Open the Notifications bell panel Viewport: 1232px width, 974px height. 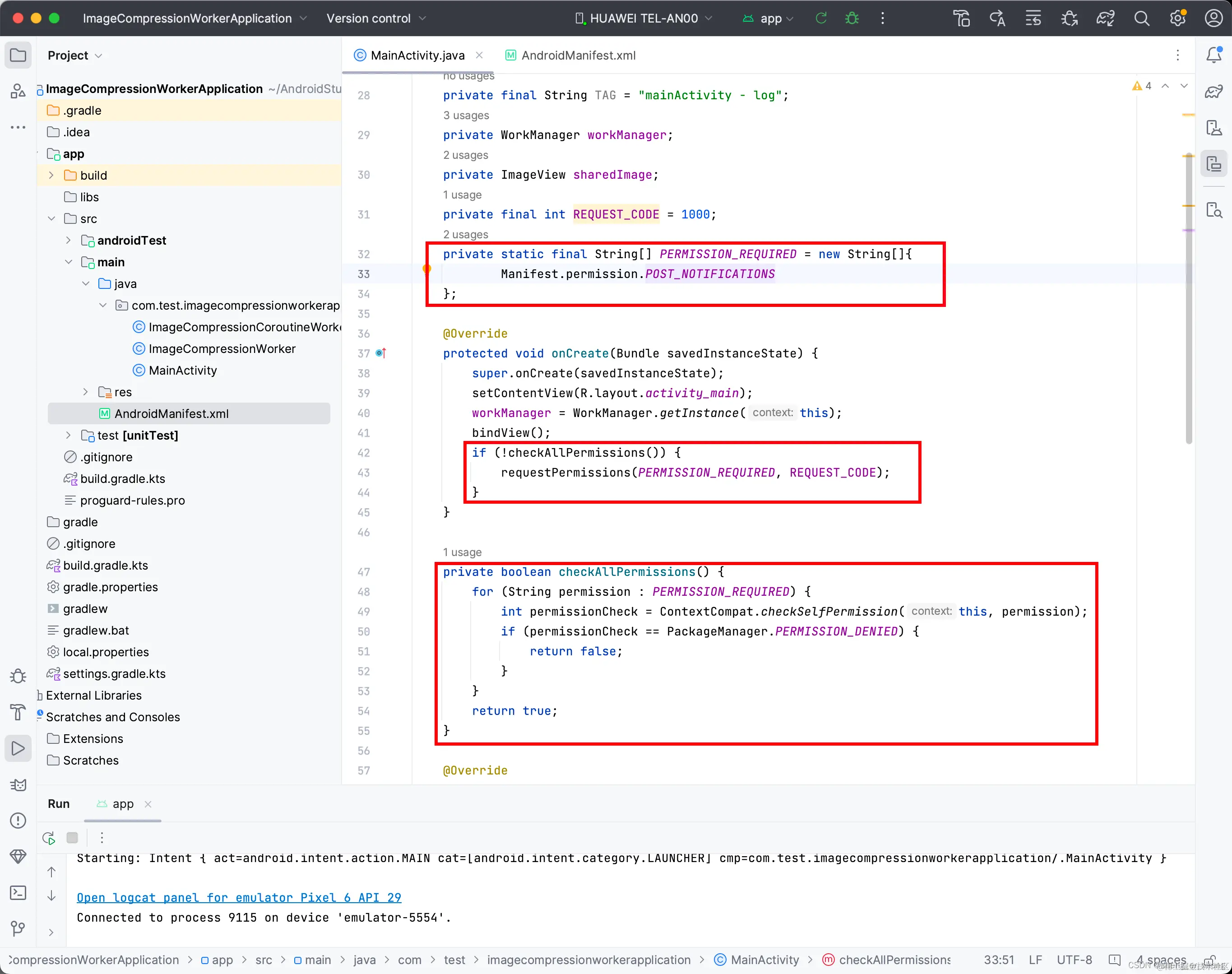(1214, 56)
